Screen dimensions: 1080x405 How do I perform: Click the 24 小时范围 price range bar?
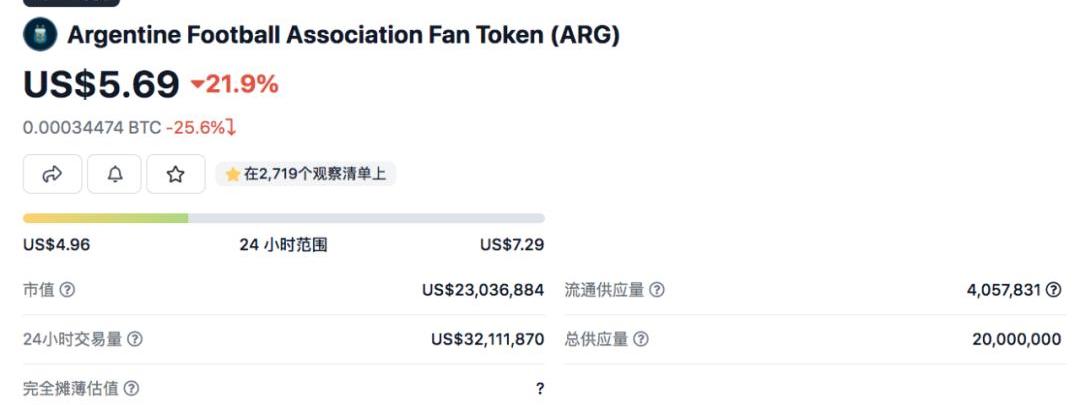[x=284, y=218]
